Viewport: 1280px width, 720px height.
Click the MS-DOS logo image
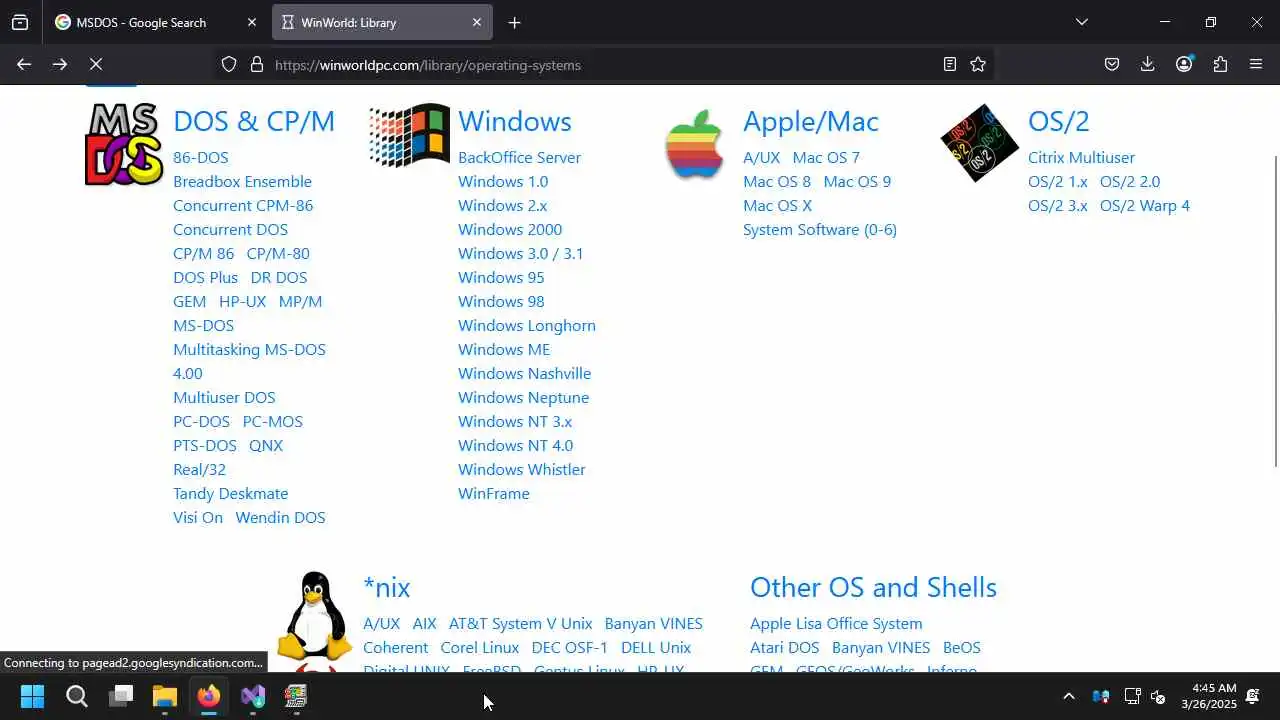[125, 144]
